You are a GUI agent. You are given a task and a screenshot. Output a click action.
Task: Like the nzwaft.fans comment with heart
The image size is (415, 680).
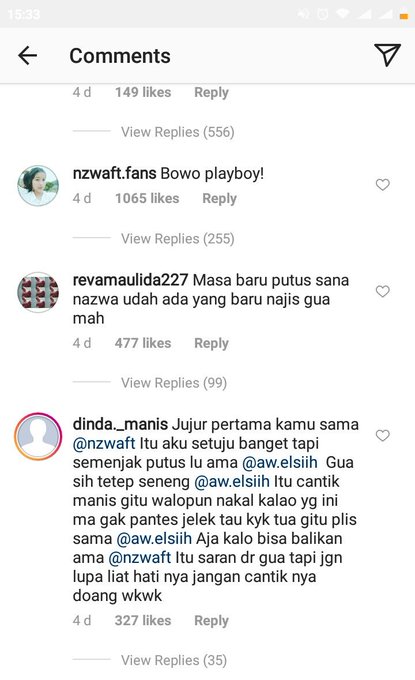(x=382, y=185)
